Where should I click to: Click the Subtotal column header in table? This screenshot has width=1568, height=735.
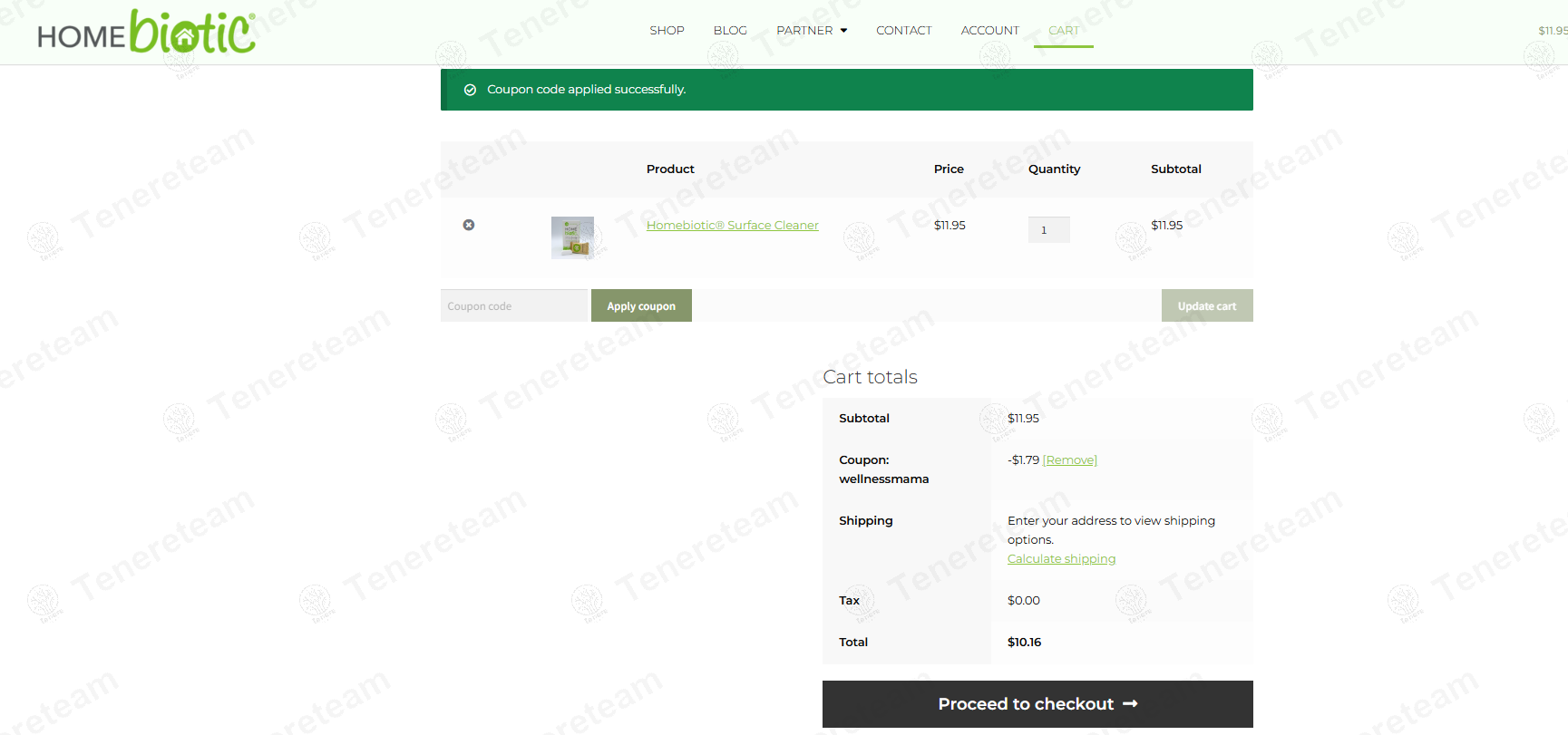click(1175, 169)
